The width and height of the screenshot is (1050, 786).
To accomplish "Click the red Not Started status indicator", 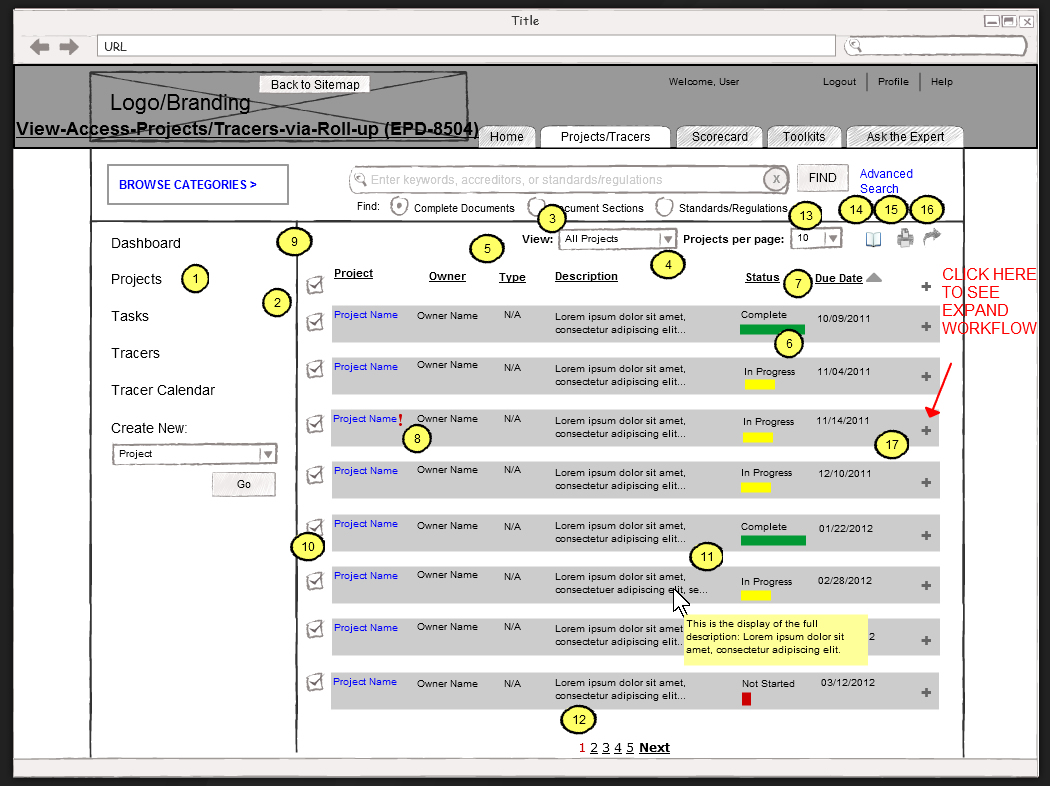I will click(x=747, y=699).
